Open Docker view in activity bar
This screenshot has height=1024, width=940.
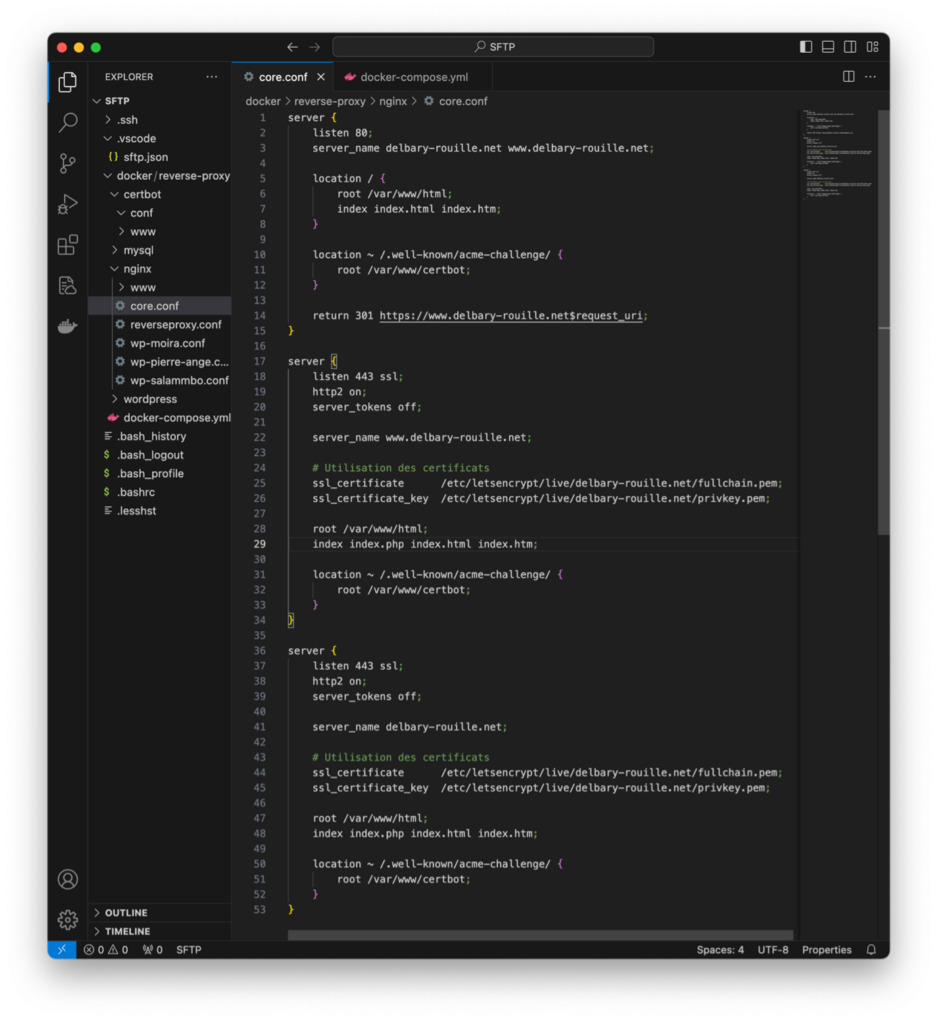67,326
